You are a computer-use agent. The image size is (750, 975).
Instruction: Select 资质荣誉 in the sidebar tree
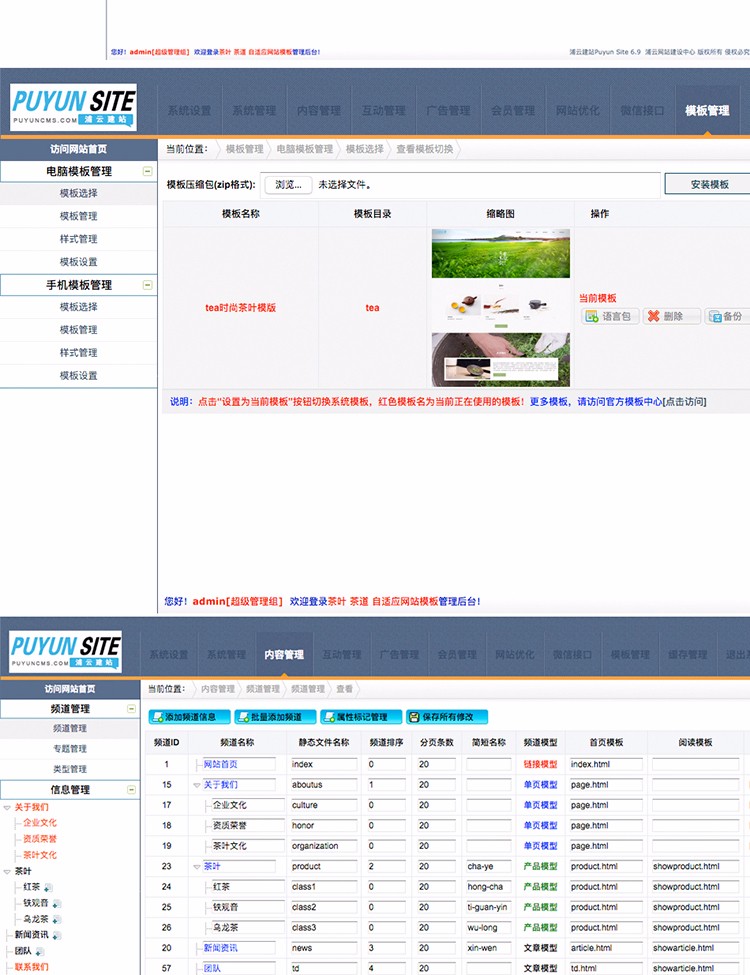[40, 839]
